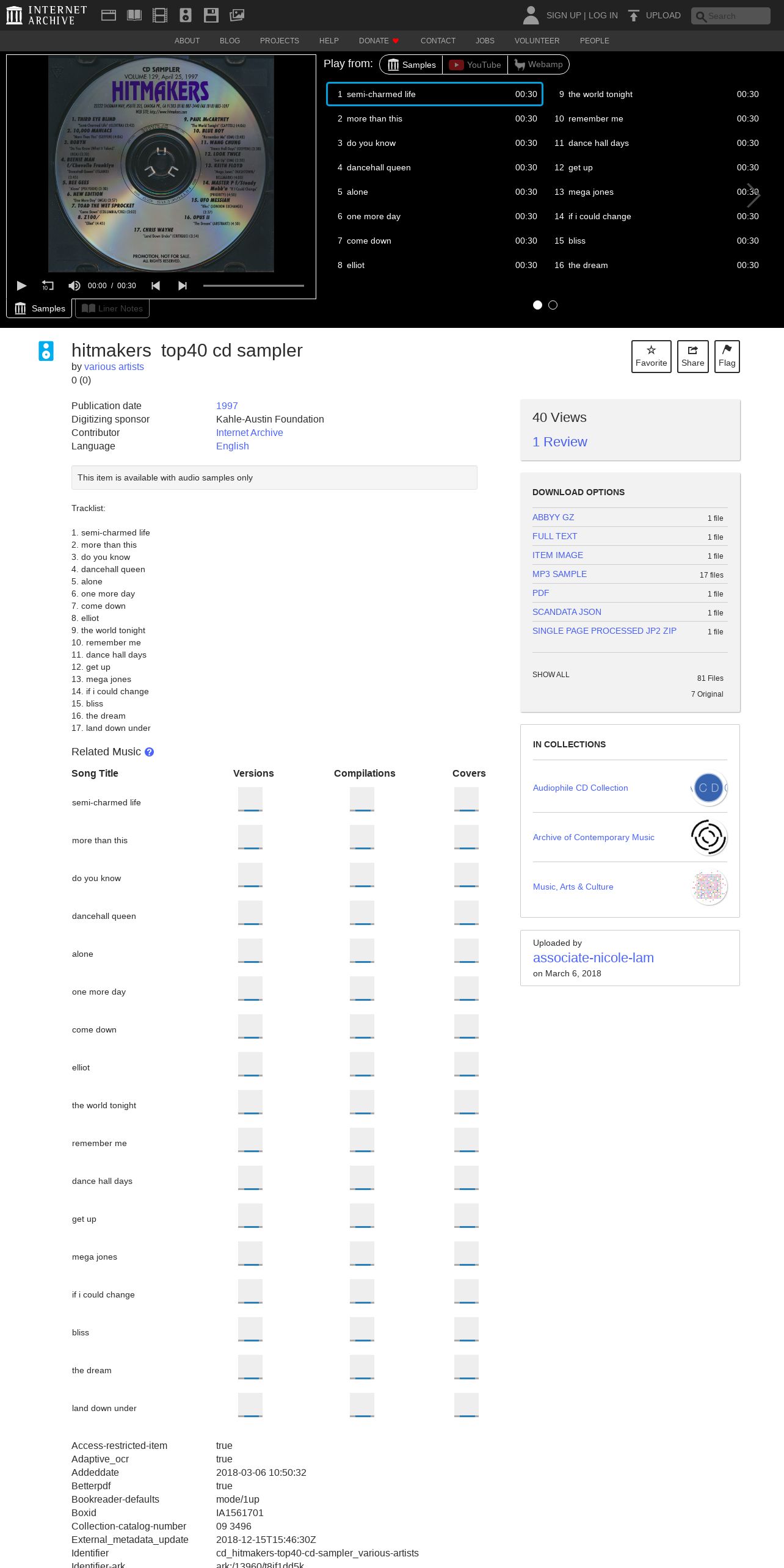Click 'land down under' related song title

(104, 1408)
